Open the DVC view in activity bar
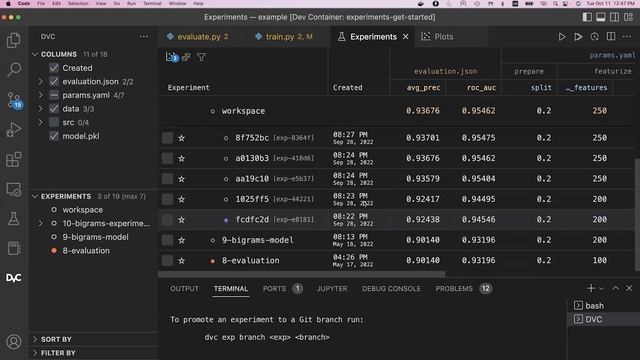 [x=13, y=278]
